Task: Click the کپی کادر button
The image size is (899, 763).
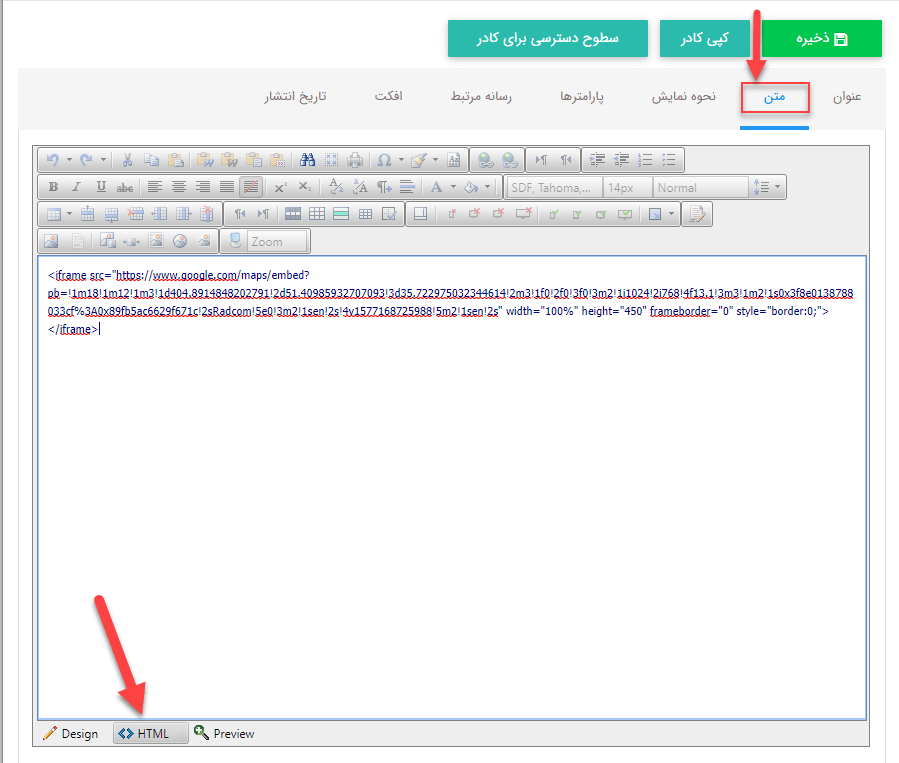Action: pyautogui.click(x=704, y=38)
